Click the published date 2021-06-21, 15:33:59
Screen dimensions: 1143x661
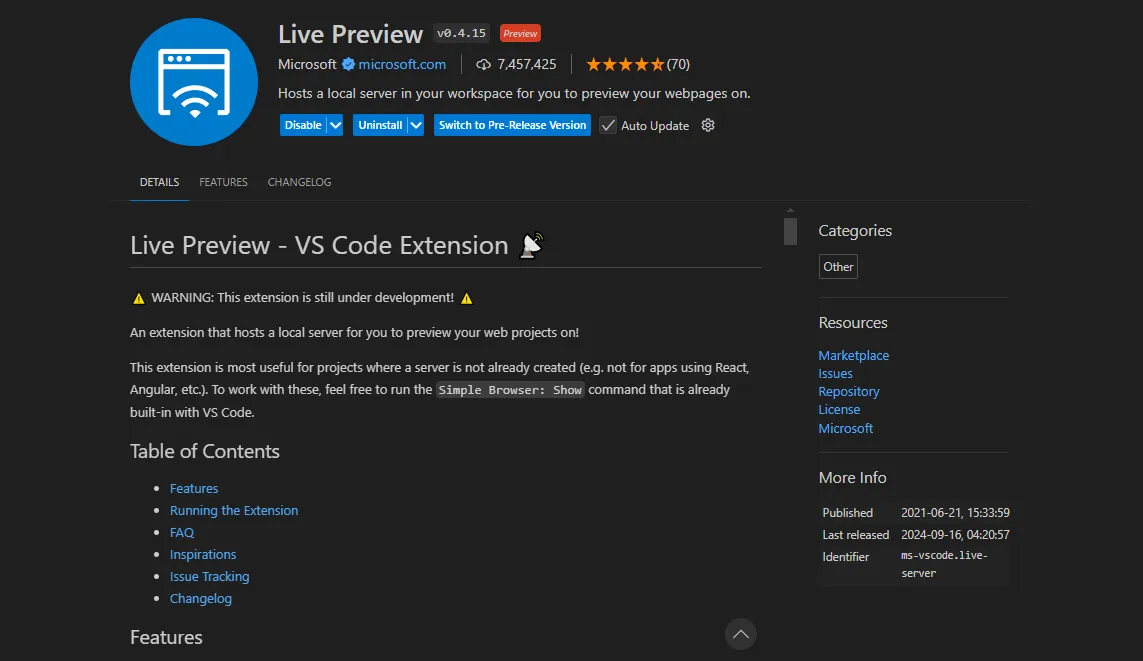(x=955, y=512)
